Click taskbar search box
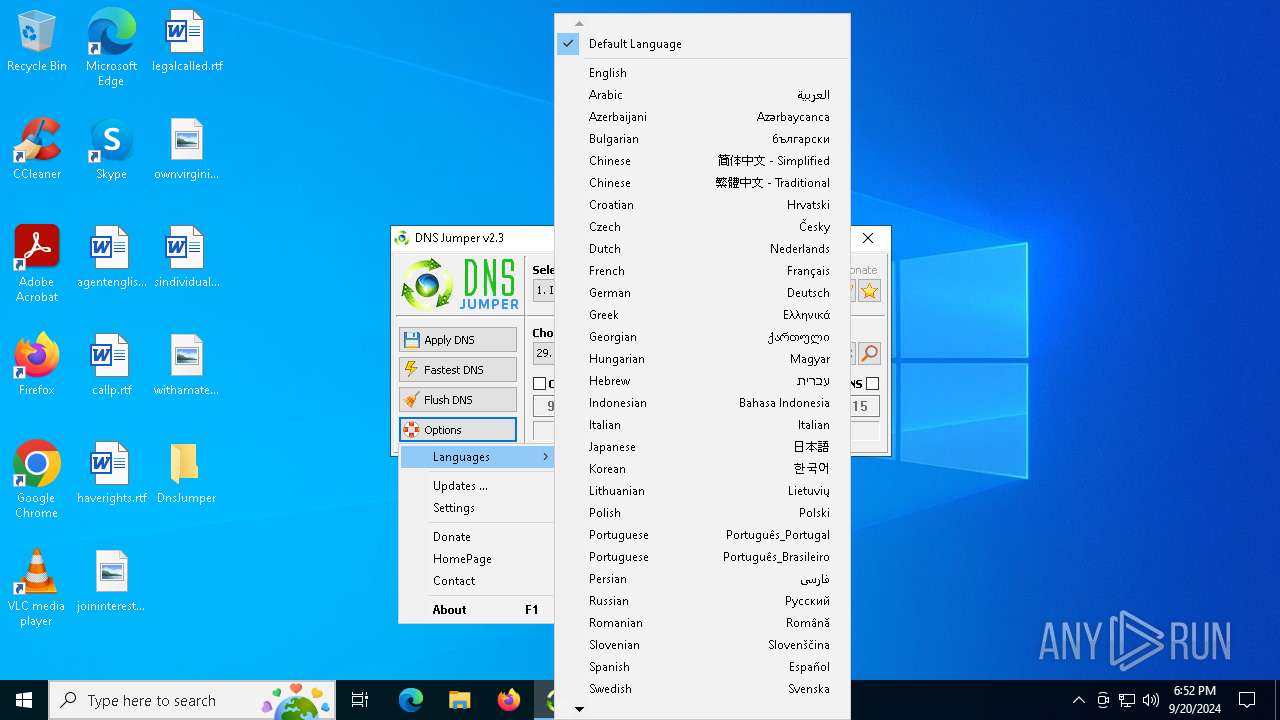 pos(193,700)
